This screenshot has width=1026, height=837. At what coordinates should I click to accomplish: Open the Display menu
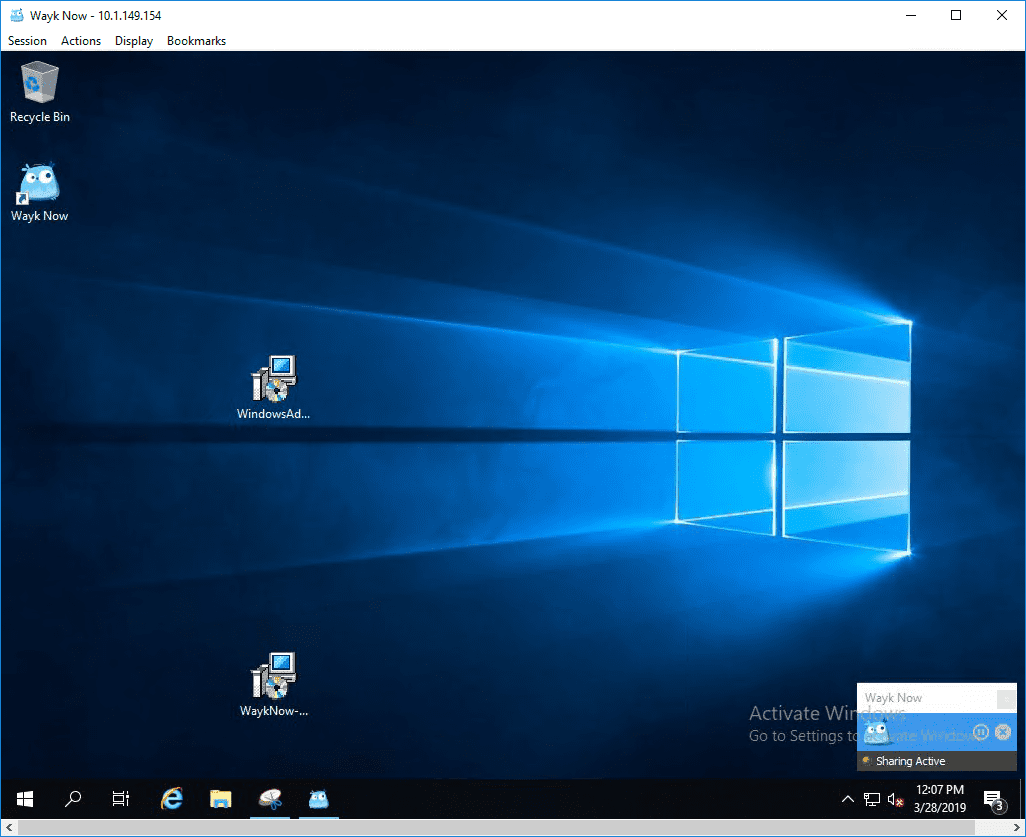133,41
